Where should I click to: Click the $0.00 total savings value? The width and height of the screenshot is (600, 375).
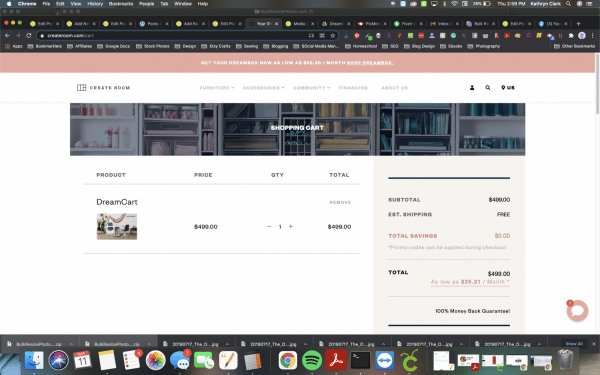pos(502,236)
